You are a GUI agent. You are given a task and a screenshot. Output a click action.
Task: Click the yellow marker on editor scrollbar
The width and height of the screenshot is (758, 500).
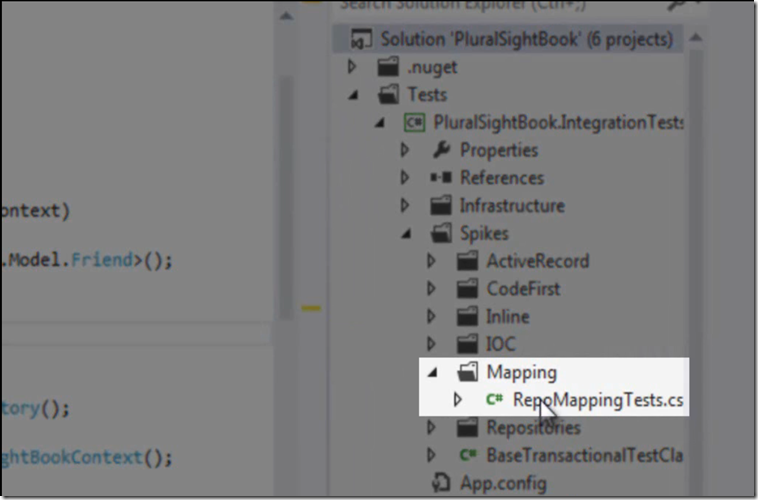click(x=311, y=308)
